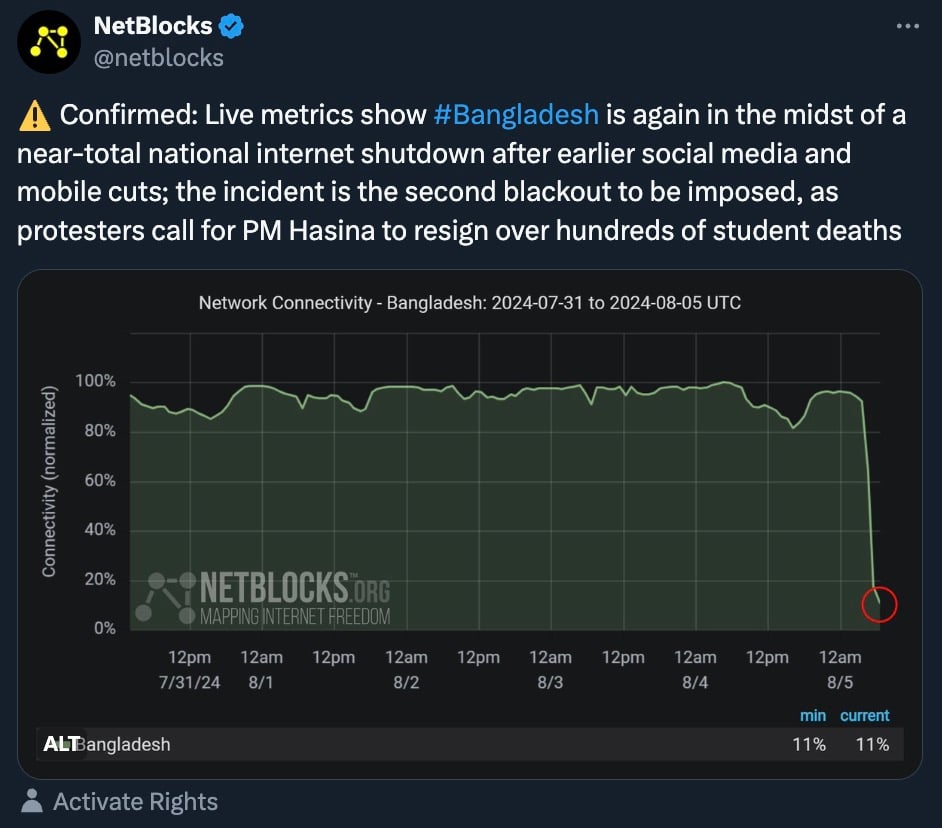Click the warning emoji before Confirmed
Viewport: 942px width, 828px height.
[35, 115]
